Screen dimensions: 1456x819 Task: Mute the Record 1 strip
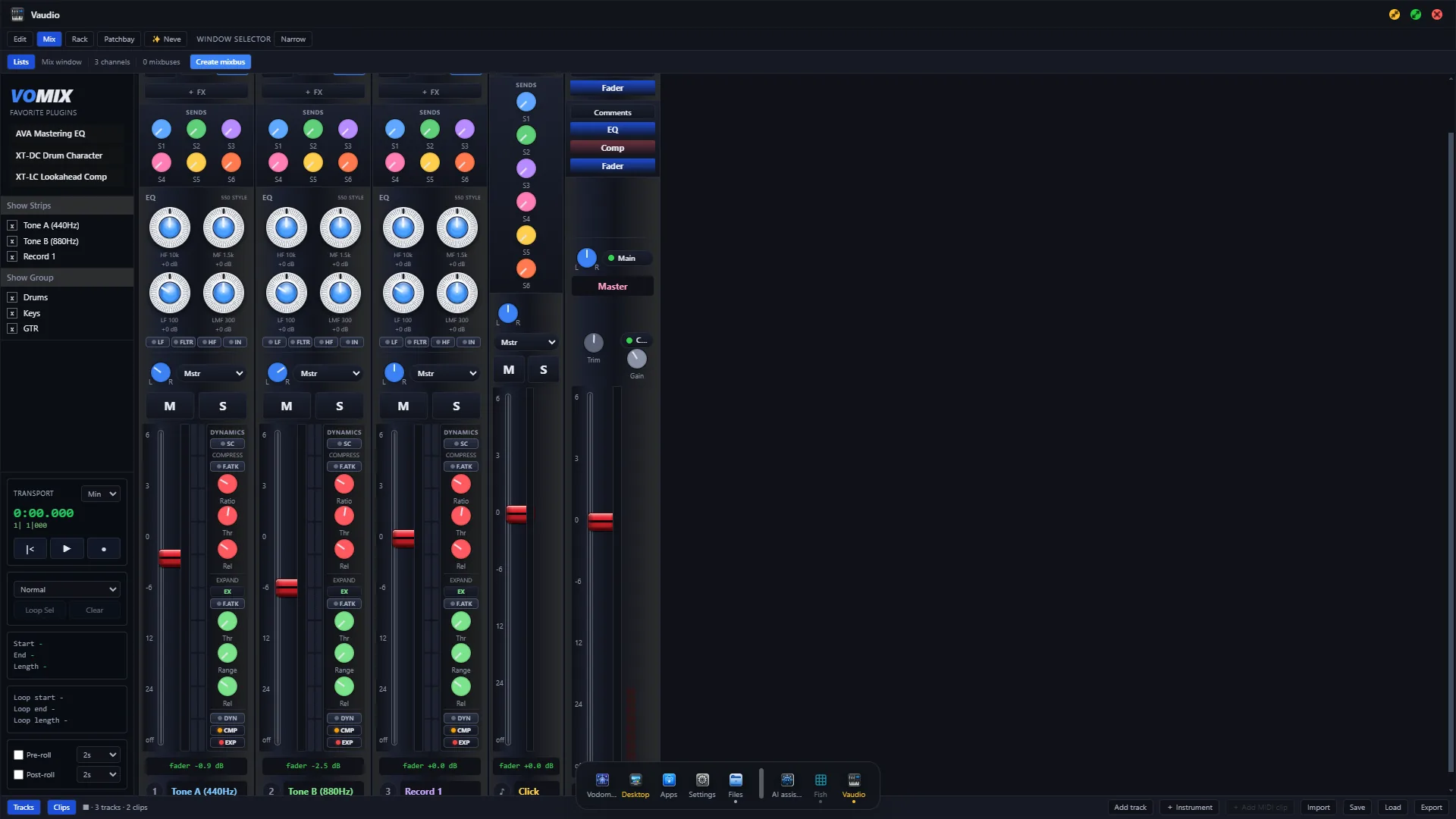click(x=403, y=406)
